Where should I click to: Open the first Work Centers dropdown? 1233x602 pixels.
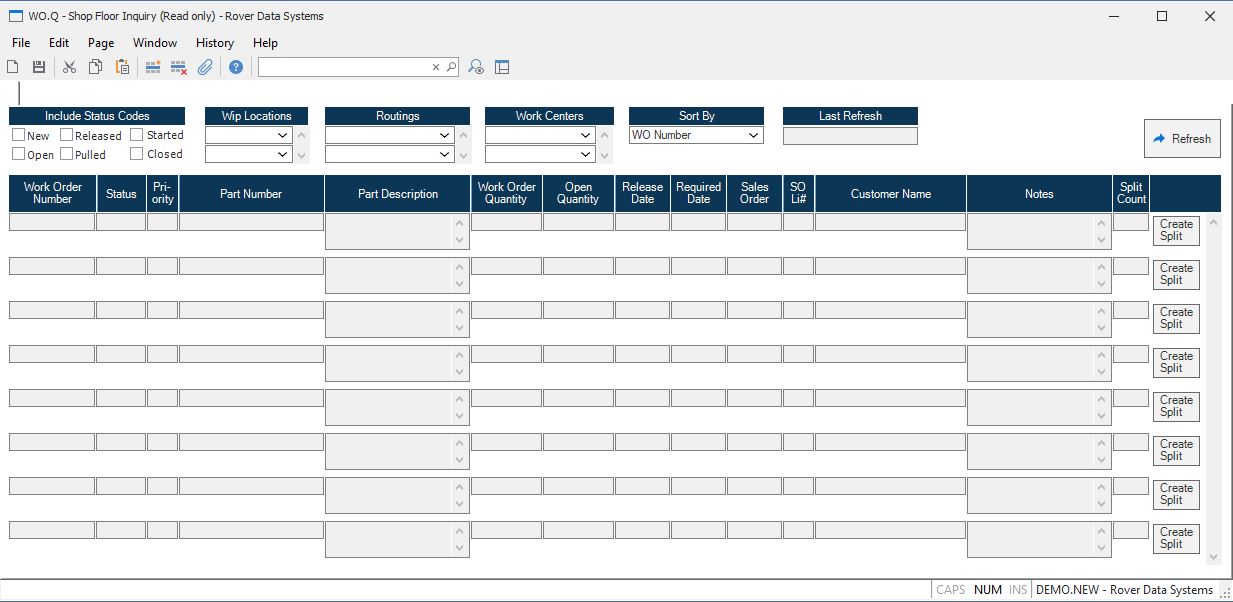pos(585,135)
